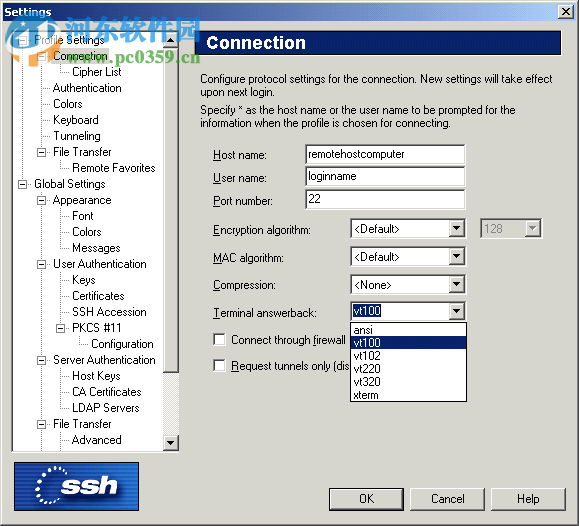Viewport: 579px width, 526px height.
Task: Click the tree scrollbar up arrow
Action: [170, 40]
